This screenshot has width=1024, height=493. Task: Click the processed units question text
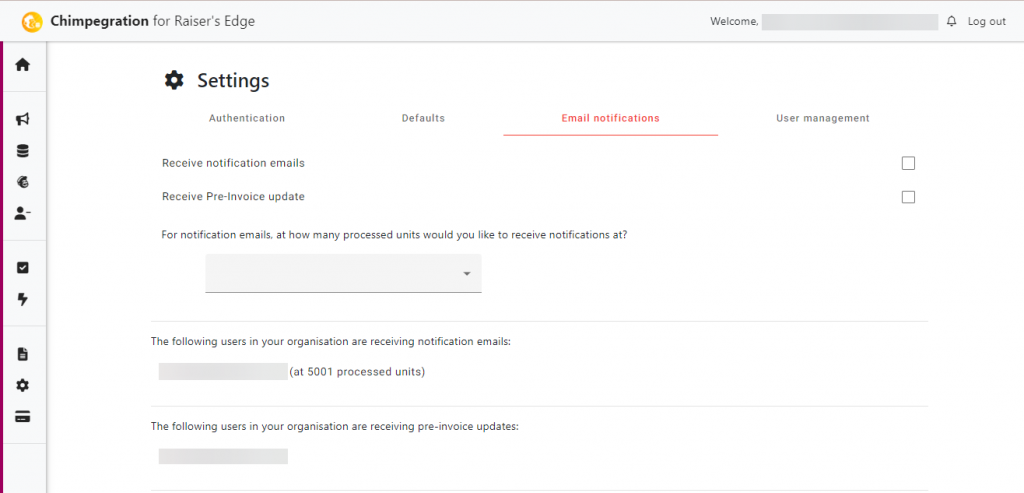tap(394, 234)
